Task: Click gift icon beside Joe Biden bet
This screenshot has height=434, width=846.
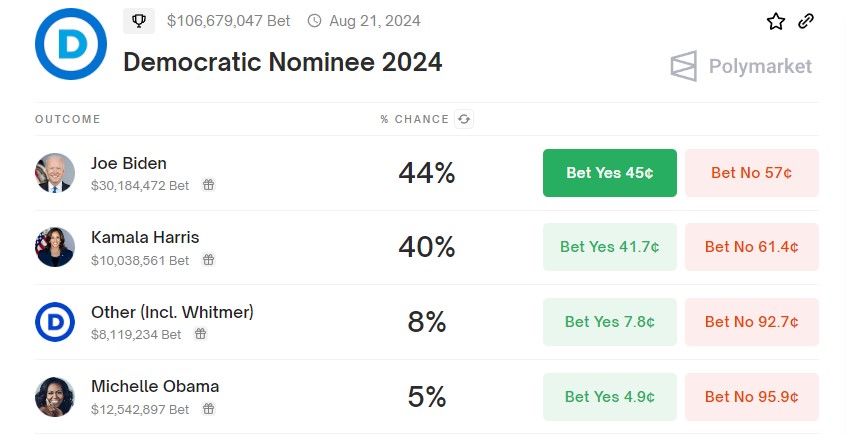Action: [208, 185]
